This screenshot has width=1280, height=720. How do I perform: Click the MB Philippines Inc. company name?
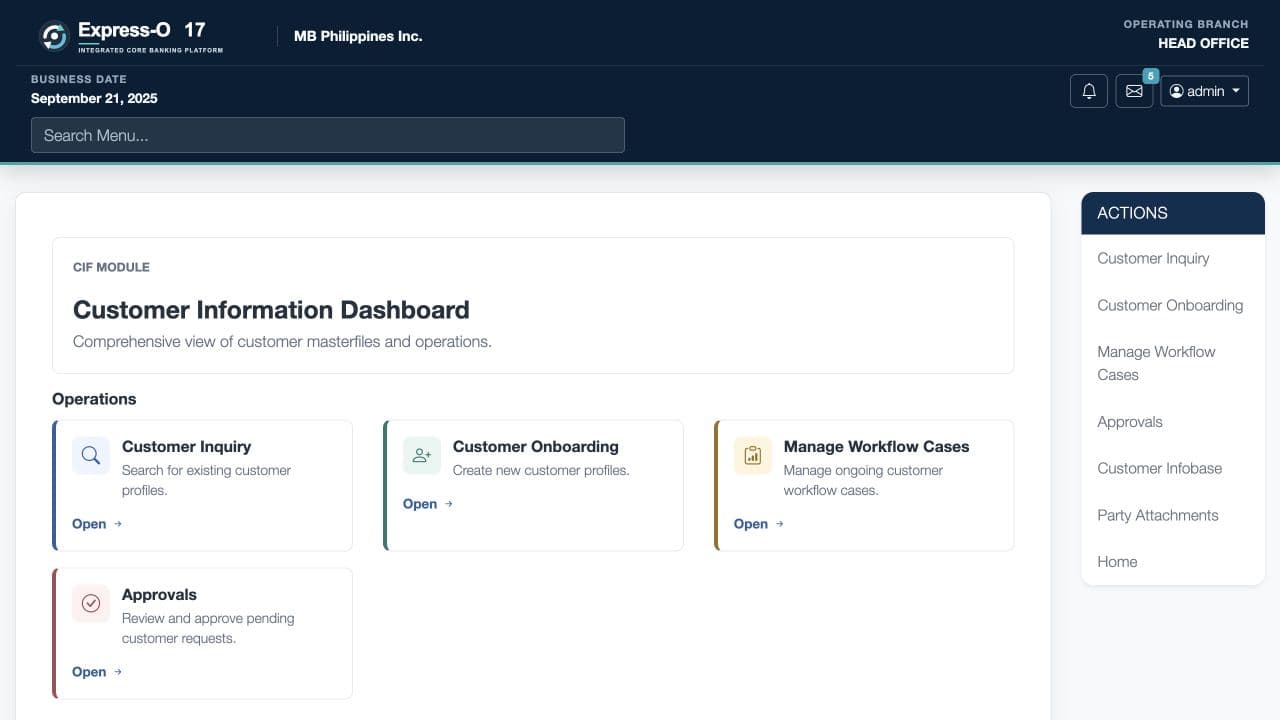pos(358,36)
